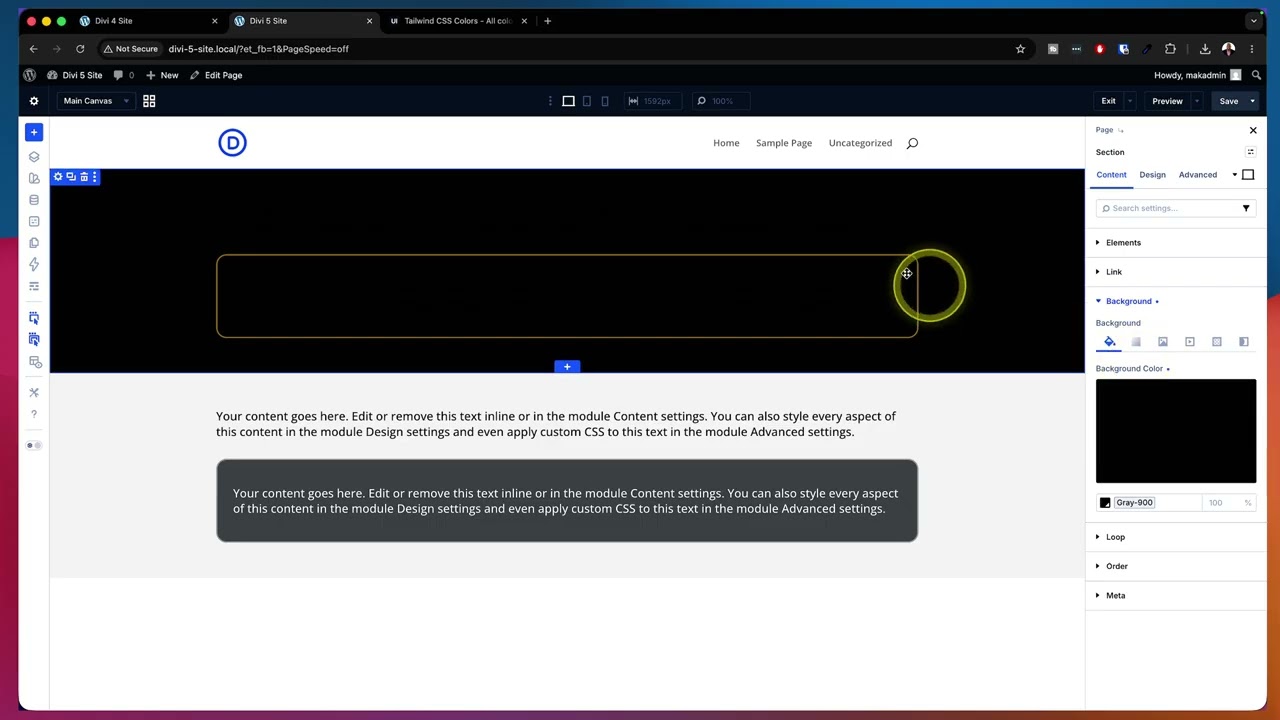Open the grid view icon next to Main Canvas
This screenshot has height=720, width=1280.
149,101
